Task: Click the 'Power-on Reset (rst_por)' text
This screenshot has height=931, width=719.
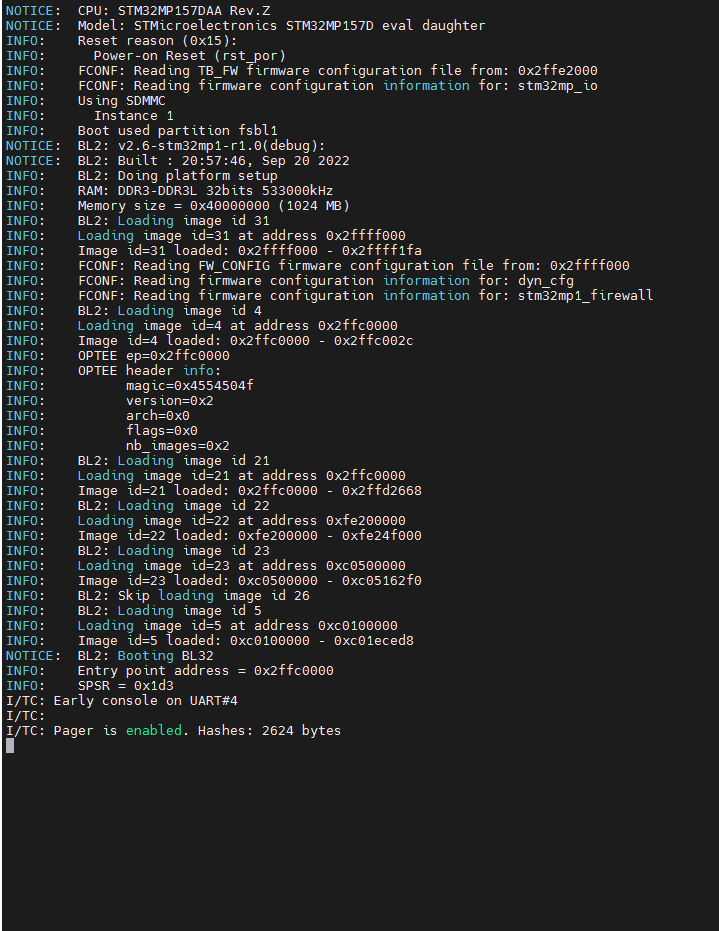Action: coord(189,56)
